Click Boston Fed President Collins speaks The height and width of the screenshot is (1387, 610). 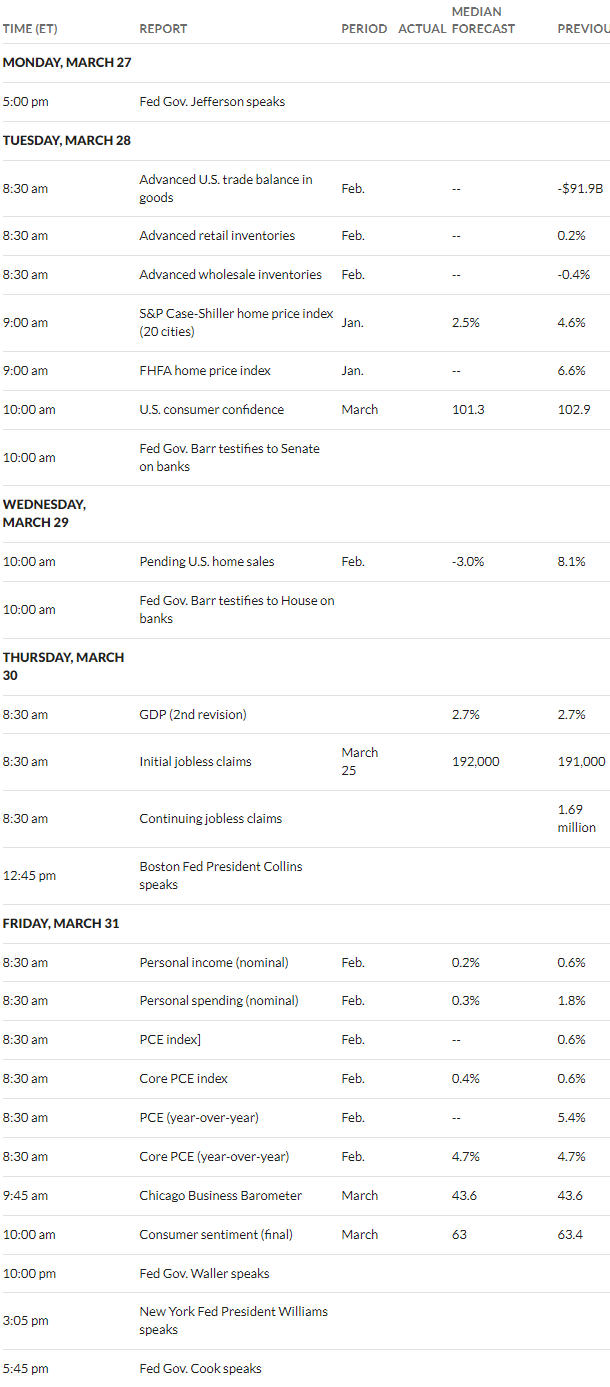point(221,876)
